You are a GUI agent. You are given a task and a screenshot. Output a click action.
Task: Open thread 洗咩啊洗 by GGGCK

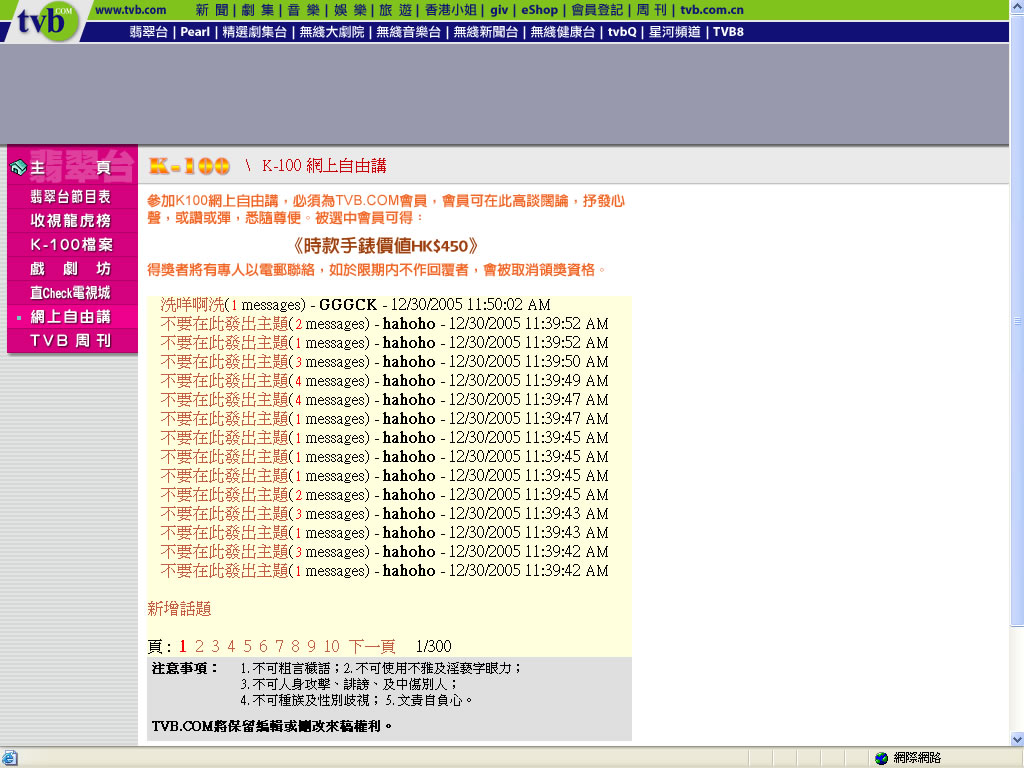pos(192,304)
